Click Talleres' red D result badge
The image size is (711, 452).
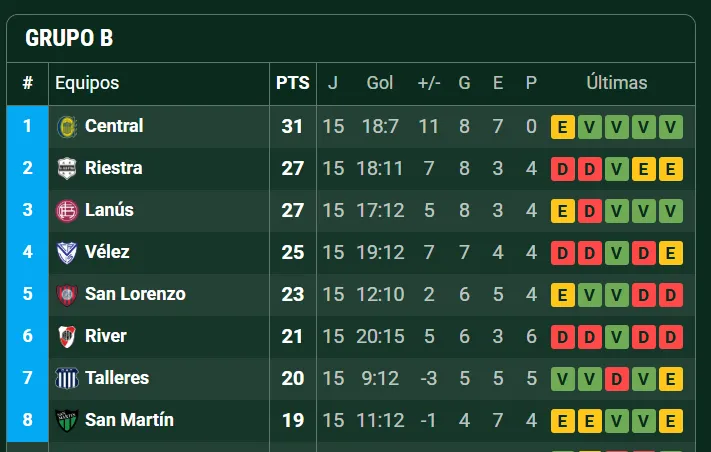pyautogui.click(x=617, y=379)
